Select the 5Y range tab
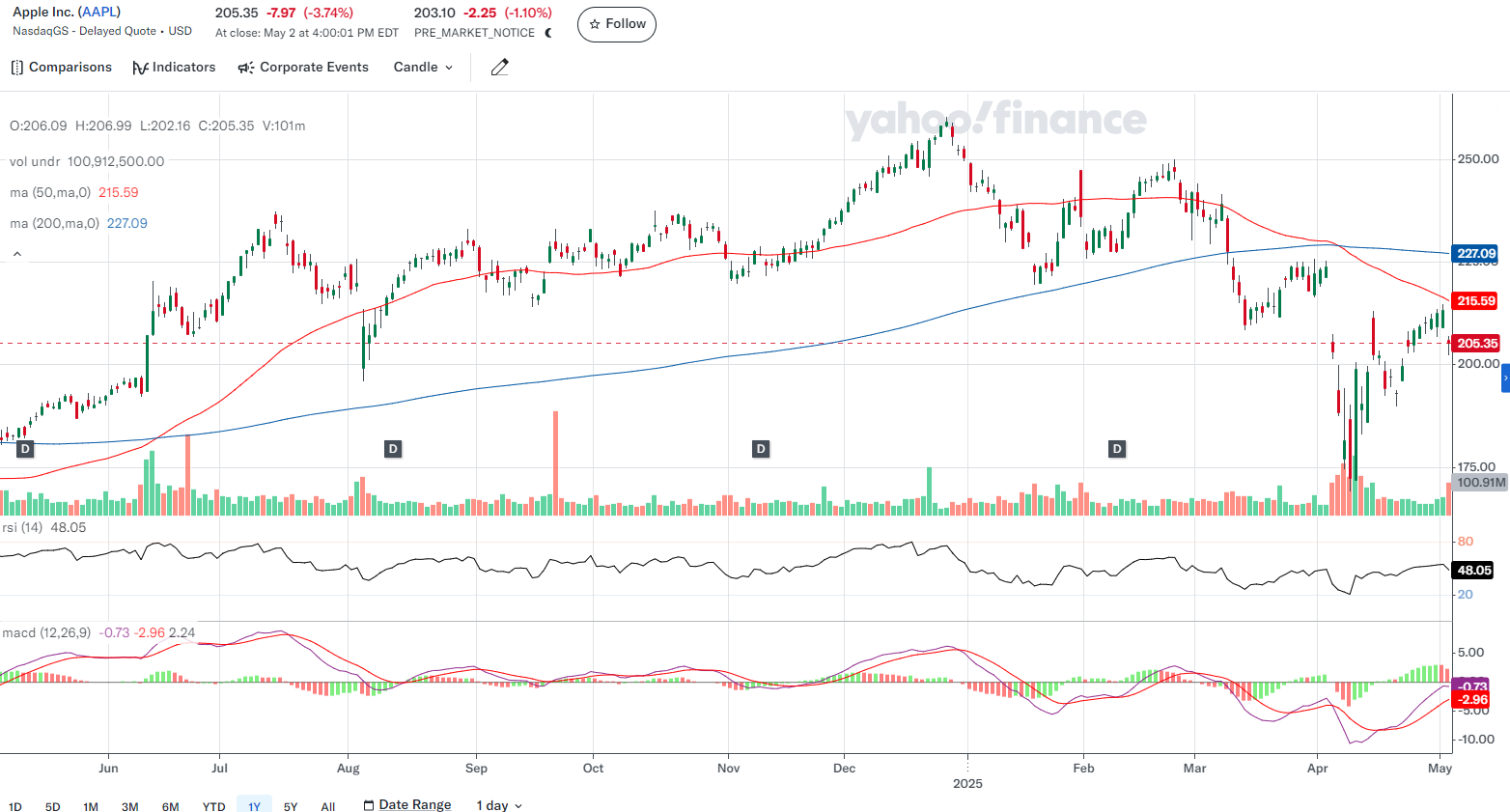 click(291, 806)
